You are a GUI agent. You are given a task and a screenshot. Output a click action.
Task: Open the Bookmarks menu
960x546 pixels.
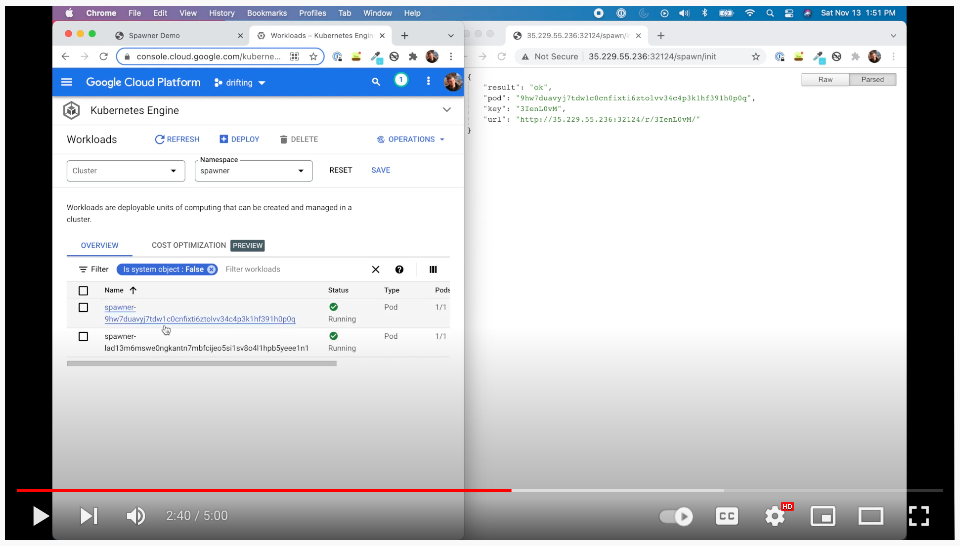(267, 13)
